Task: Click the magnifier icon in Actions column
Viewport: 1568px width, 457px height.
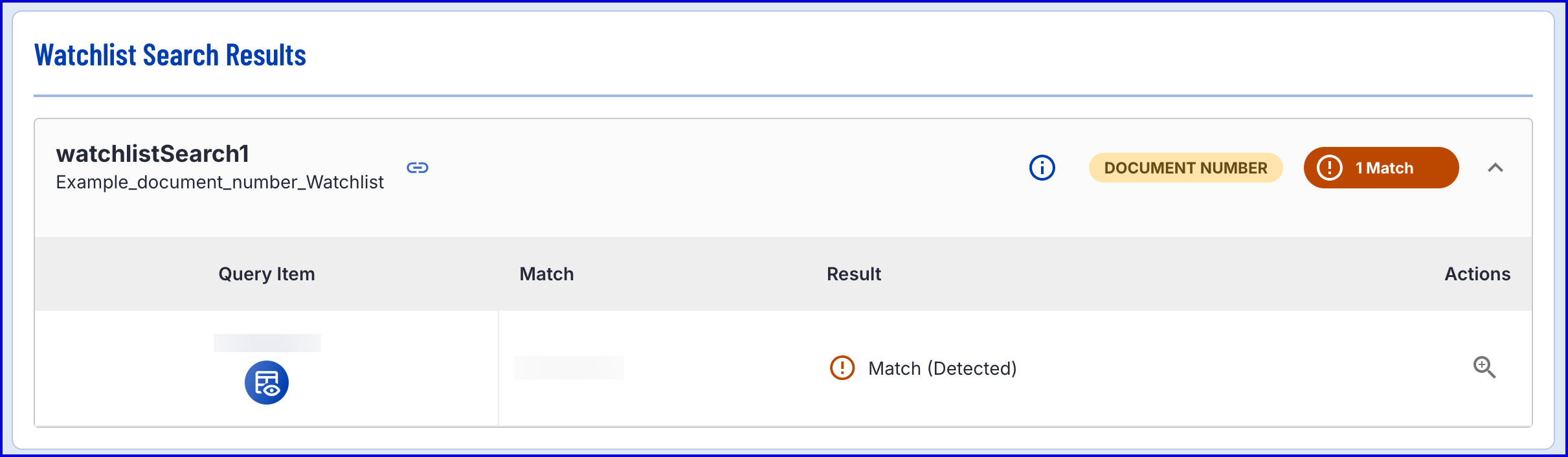Action: (x=1484, y=367)
